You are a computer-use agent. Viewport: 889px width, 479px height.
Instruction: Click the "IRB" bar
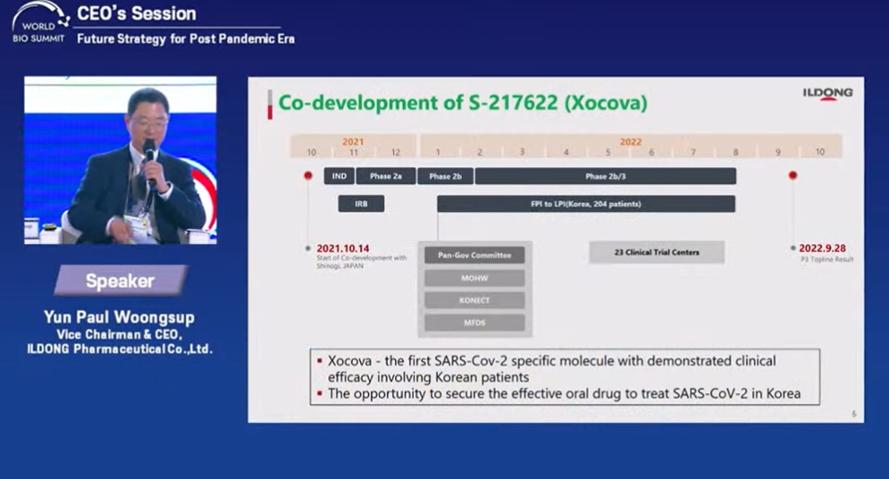(x=361, y=204)
